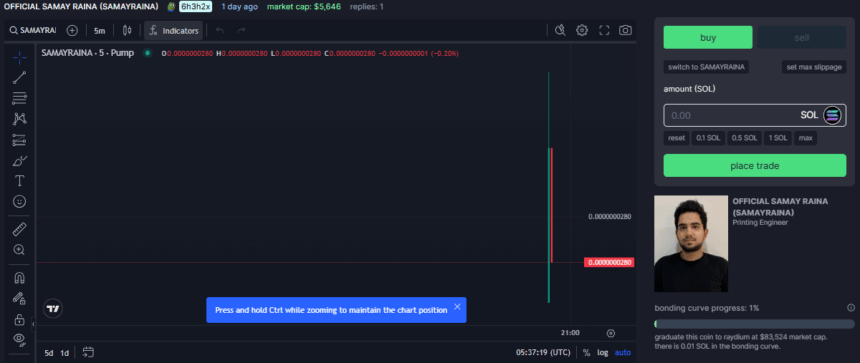Focus the amount (SOL) input field
Viewport: 860px width, 363px height.
[x=755, y=116]
